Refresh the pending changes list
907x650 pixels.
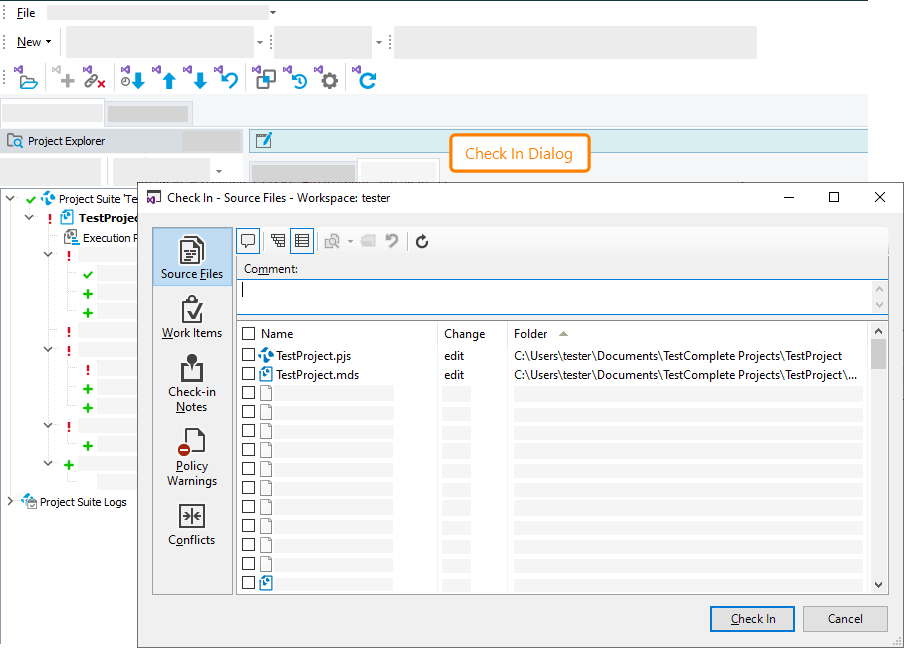[x=421, y=240]
